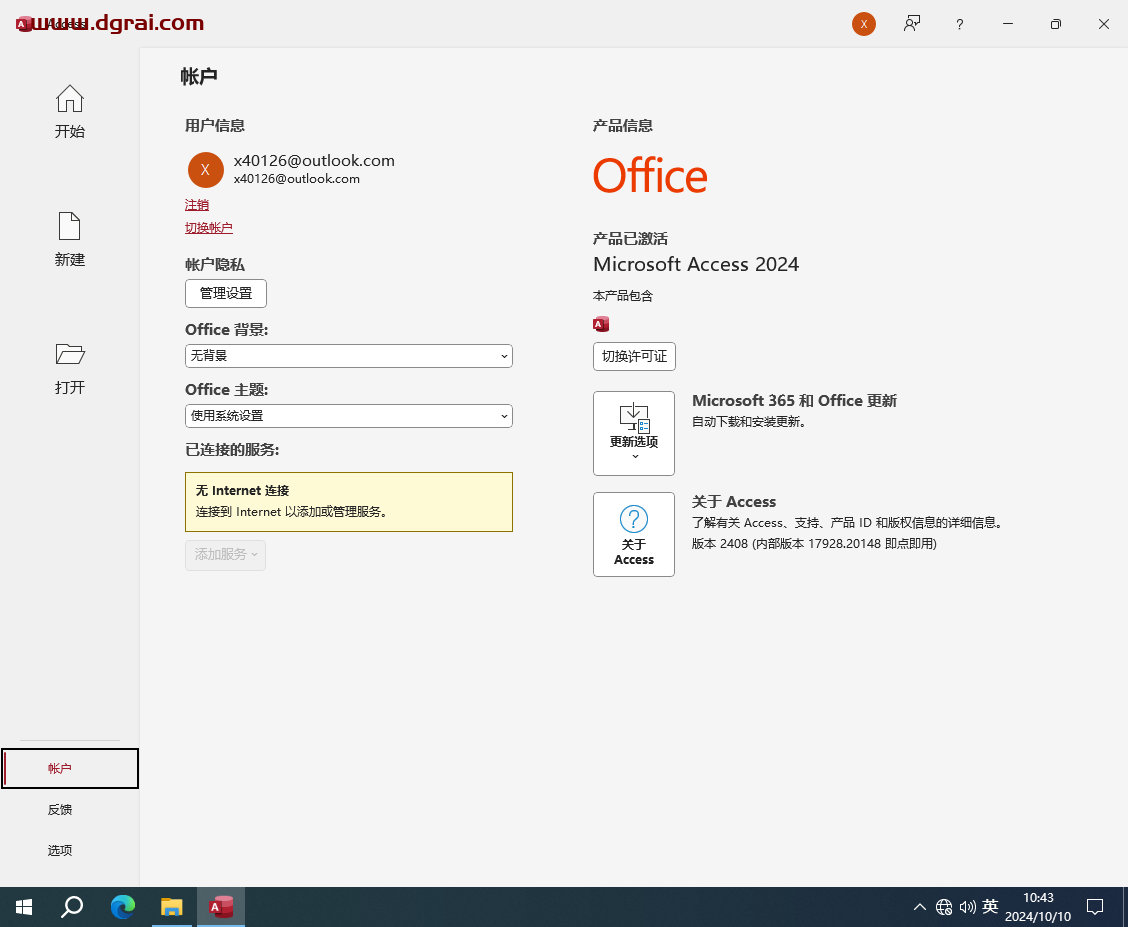
Task: Minimize the Access window
Action: [x=1007, y=24]
